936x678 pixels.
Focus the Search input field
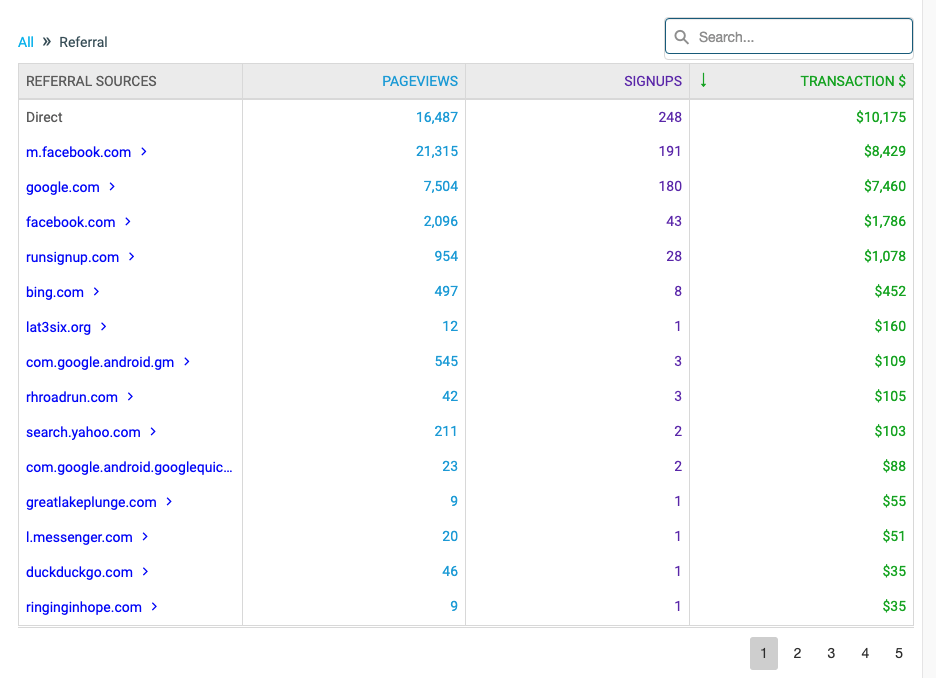(x=789, y=36)
